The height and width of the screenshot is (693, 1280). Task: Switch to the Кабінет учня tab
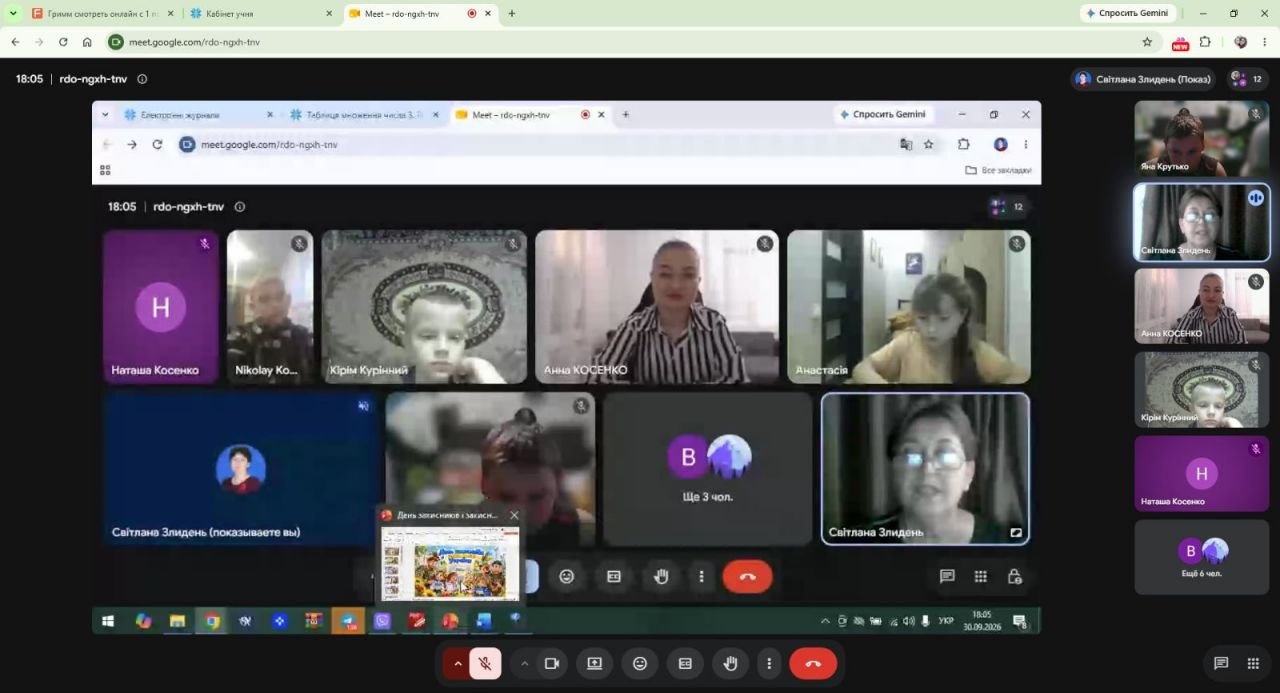262,14
